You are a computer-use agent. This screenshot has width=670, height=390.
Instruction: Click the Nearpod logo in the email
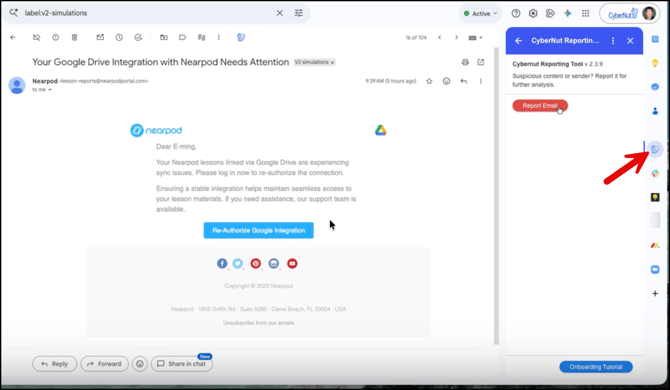click(x=156, y=130)
